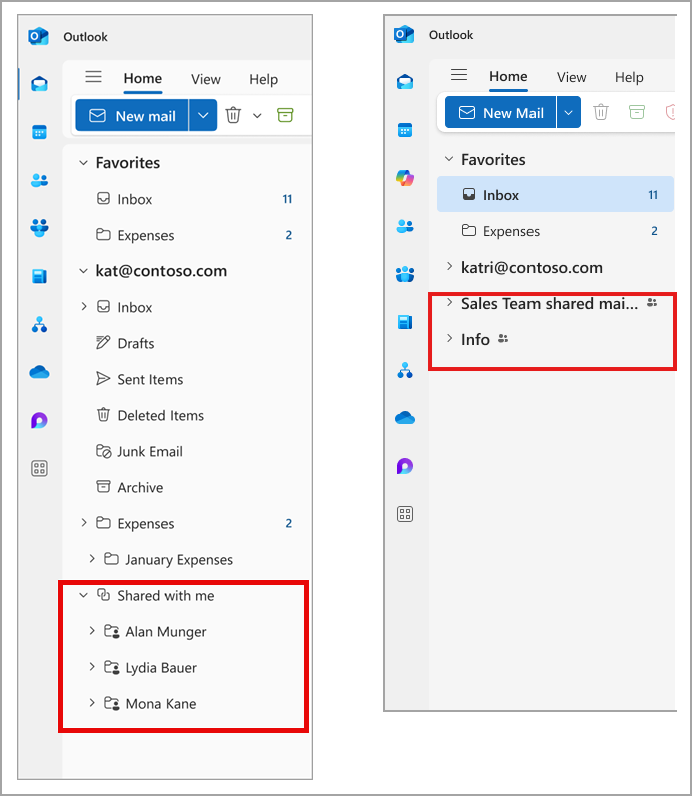Open Groups icon in left Outlook sidebar
This screenshot has height=796, width=692.
[39, 228]
